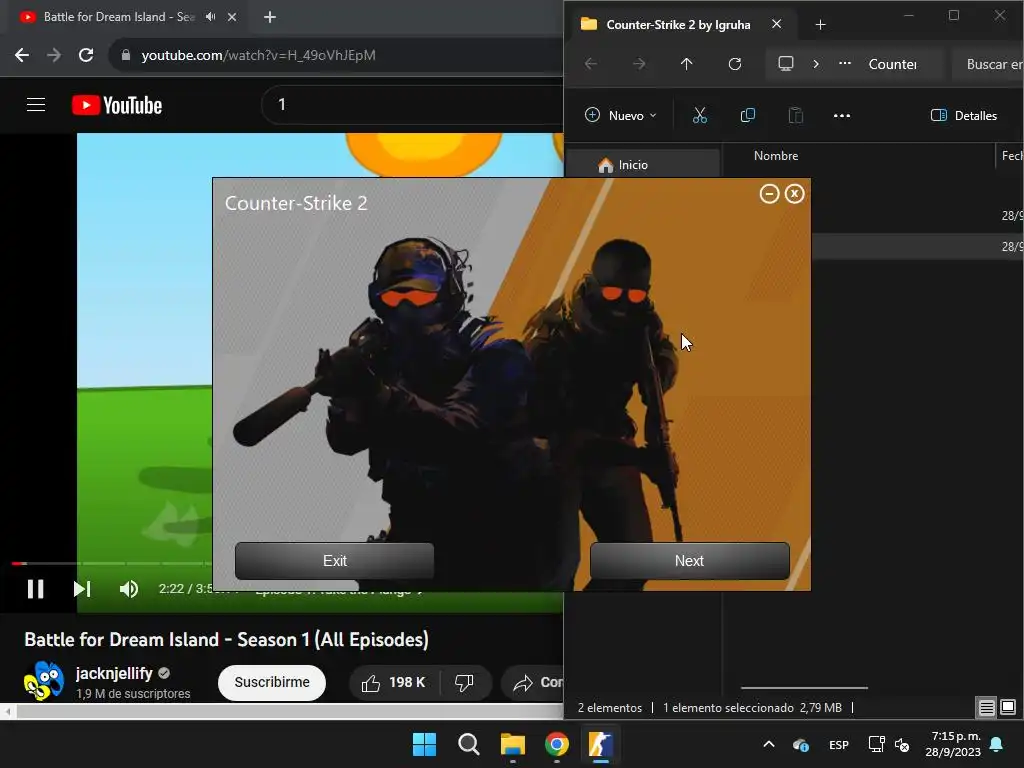Click the Explorer horizontal scrollbar
Image resolution: width=1024 pixels, height=768 pixels.
point(805,688)
